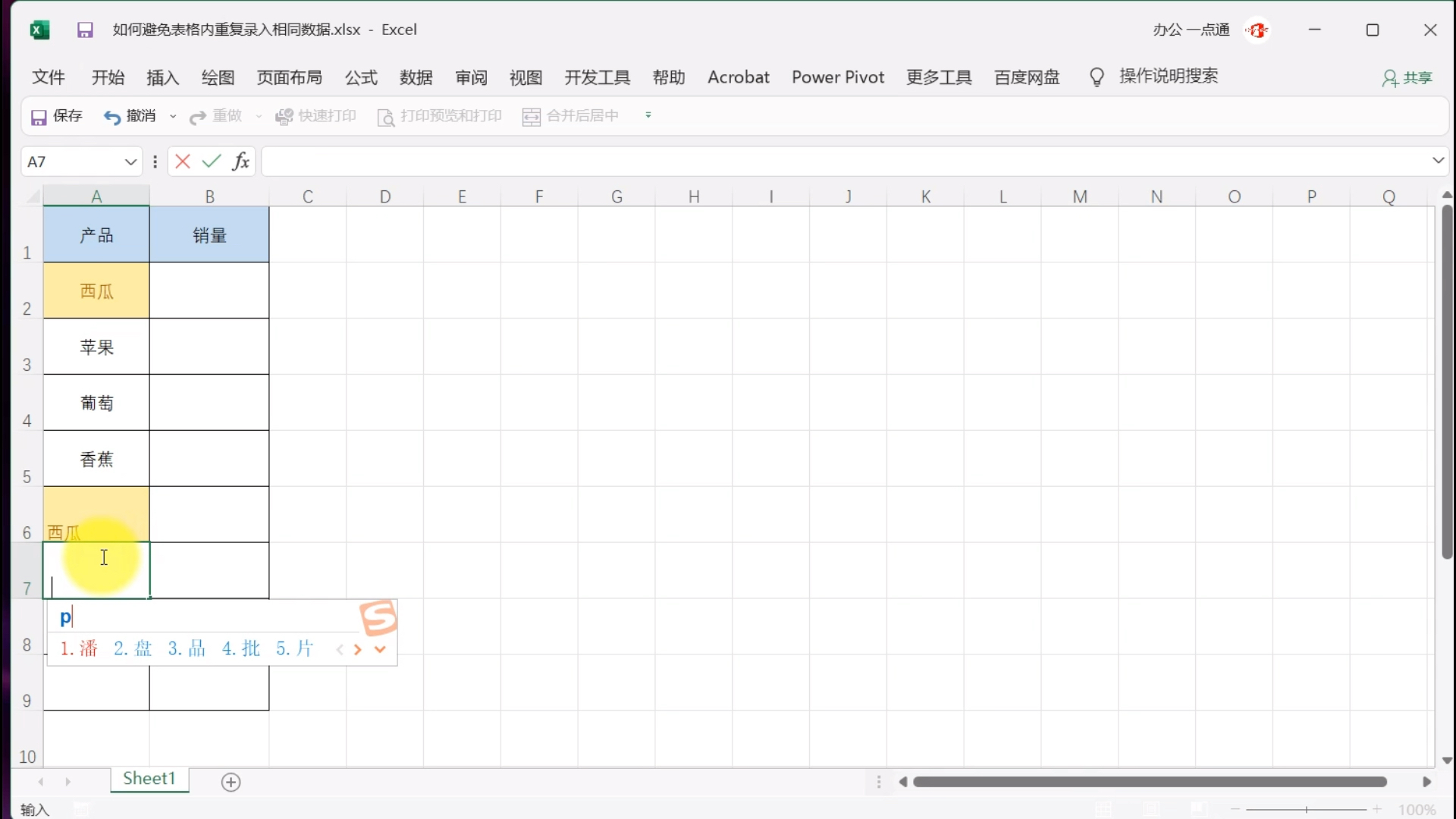1456x819 pixels.
Task: Cancel the entry with the red X
Action: click(x=183, y=162)
